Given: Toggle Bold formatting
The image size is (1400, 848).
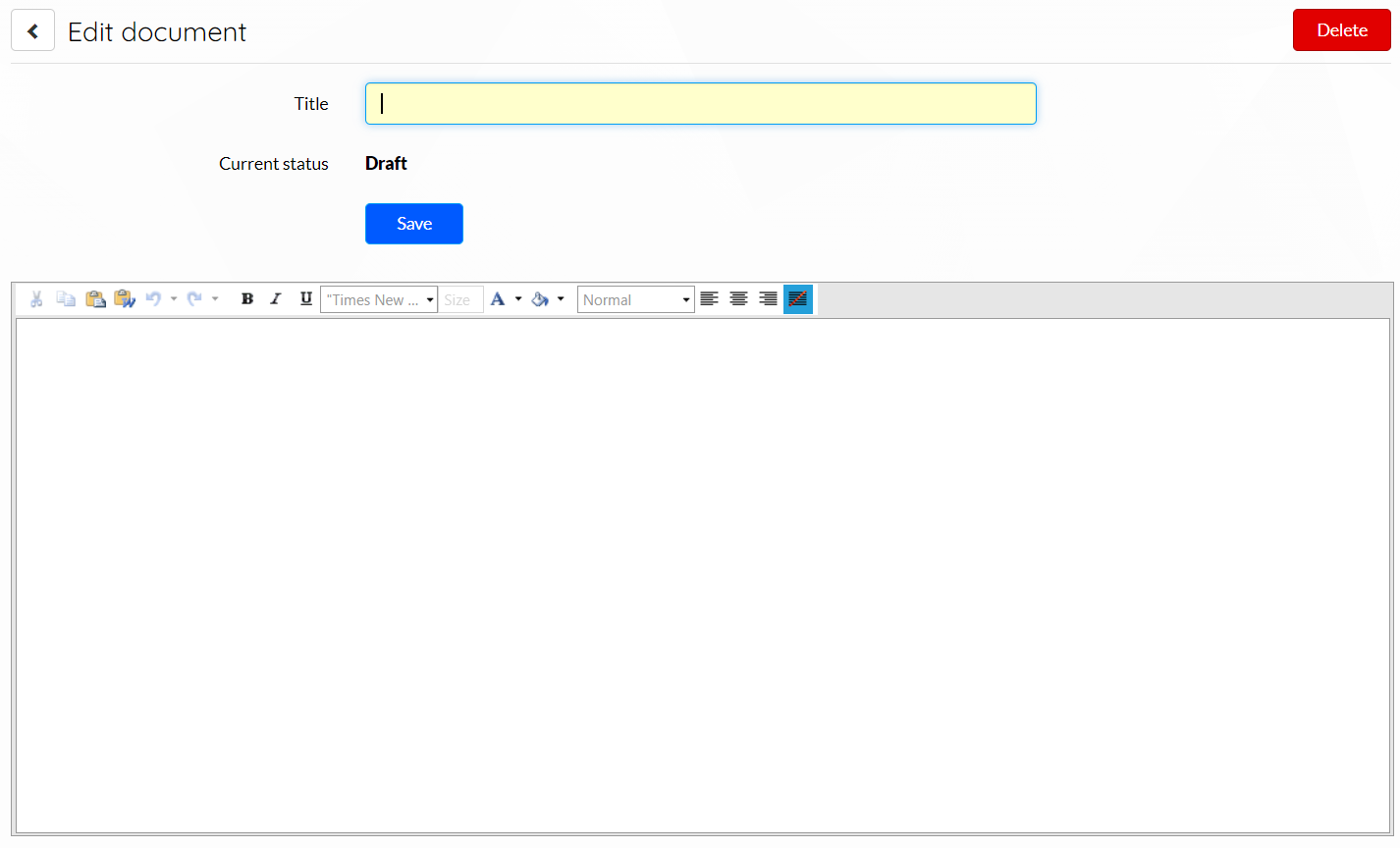Looking at the screenshot, I should [247, 299].
